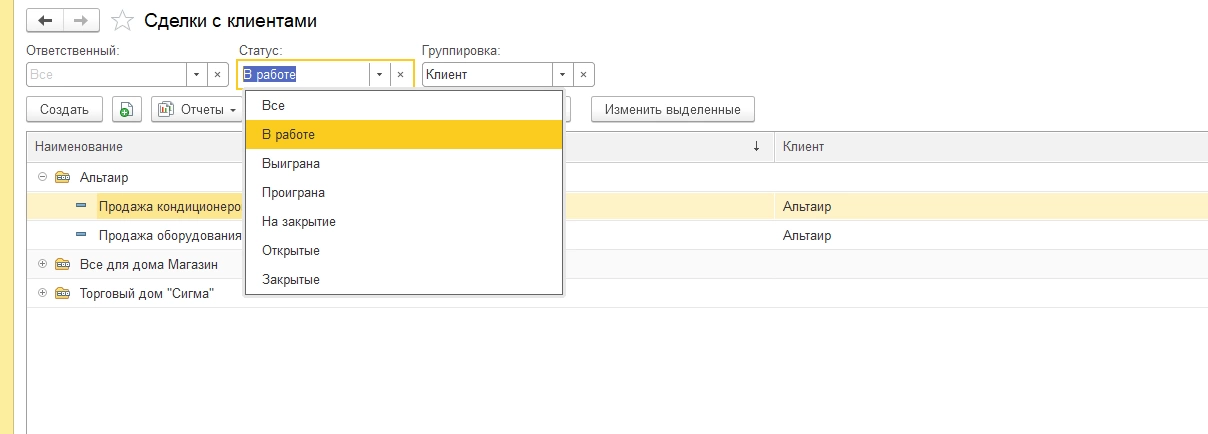This screenshot has width=1208, height=434.
Task: Clear the Ответственный field with X
Action: tap(217, 75)
